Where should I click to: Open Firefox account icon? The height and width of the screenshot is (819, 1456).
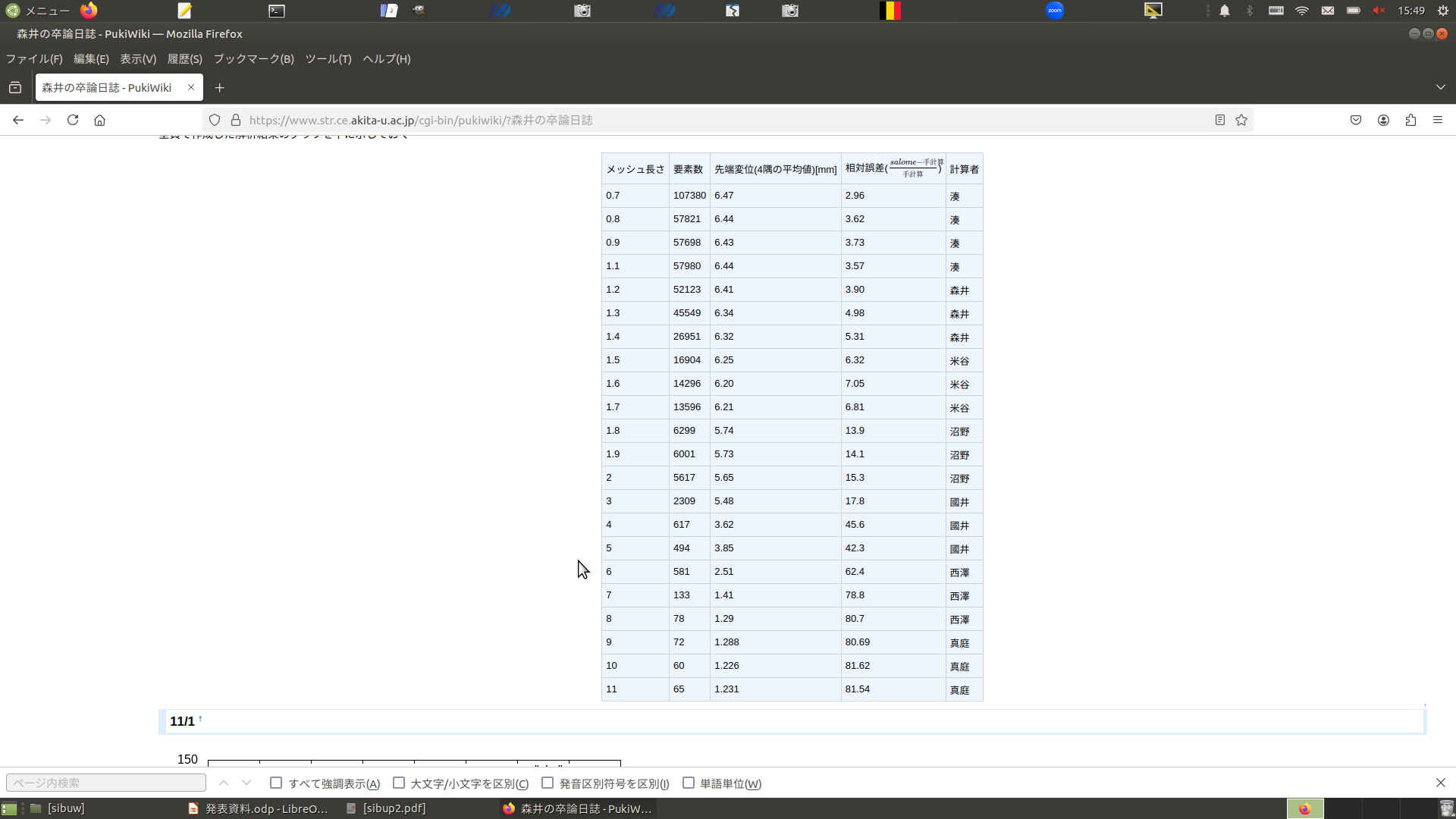point(1383,120)
